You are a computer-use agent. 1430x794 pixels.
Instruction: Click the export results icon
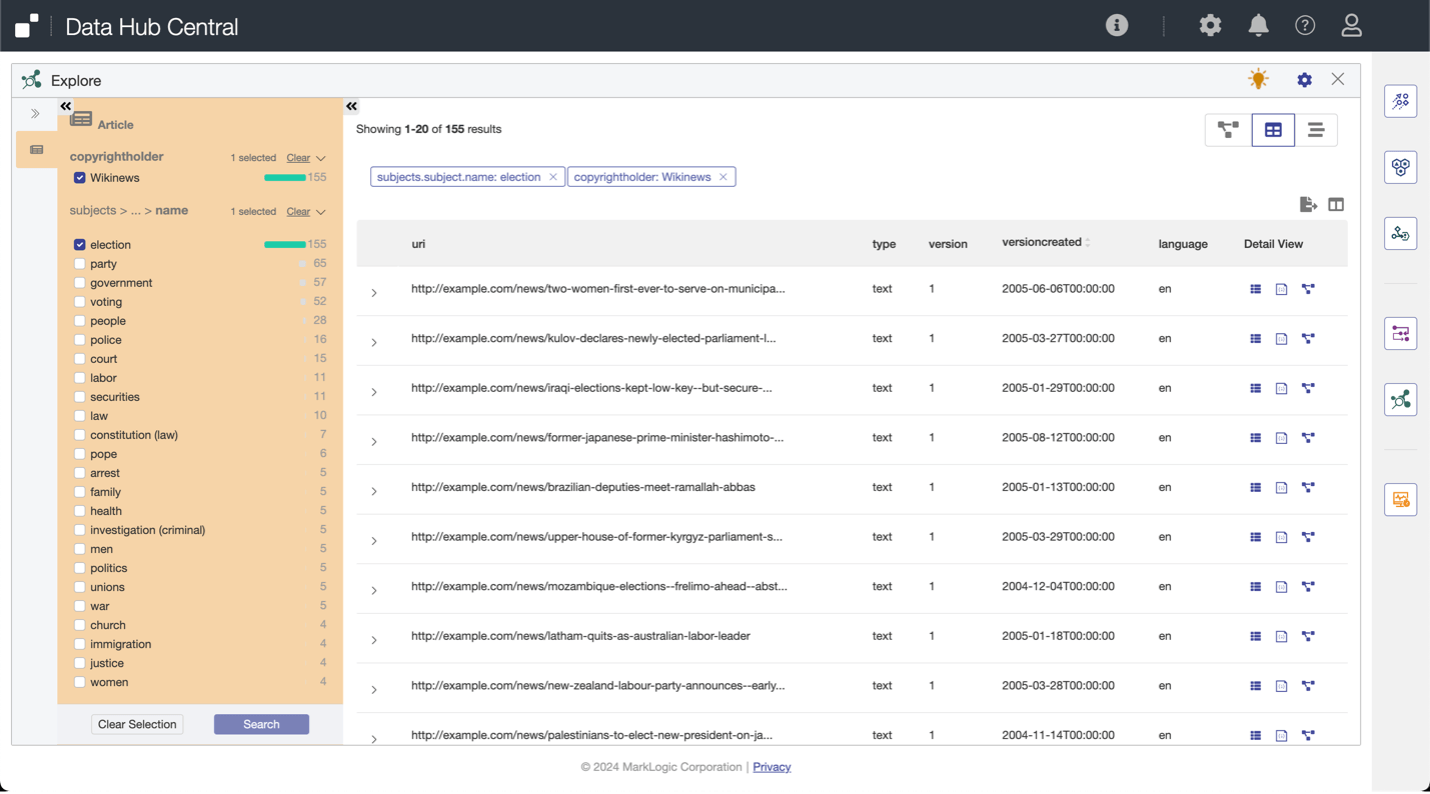point(1307,204)
